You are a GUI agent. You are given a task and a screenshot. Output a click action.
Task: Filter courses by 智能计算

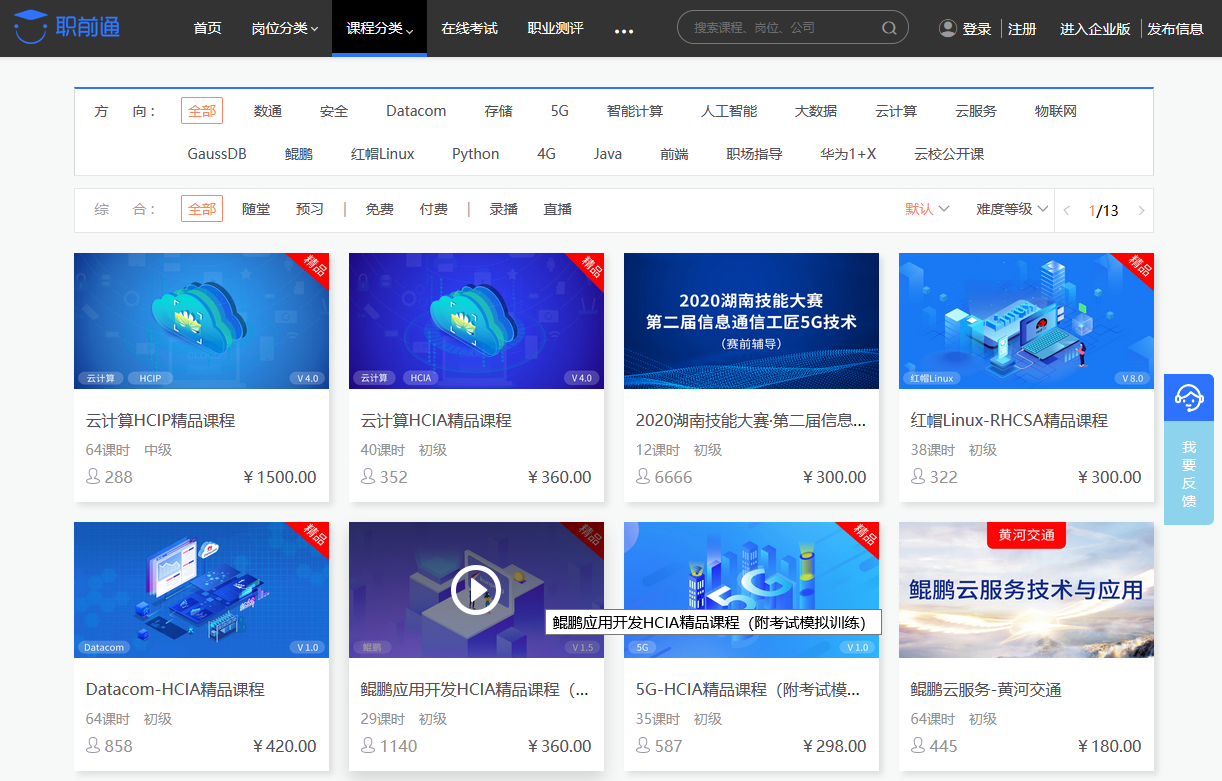tap(635, 111)
